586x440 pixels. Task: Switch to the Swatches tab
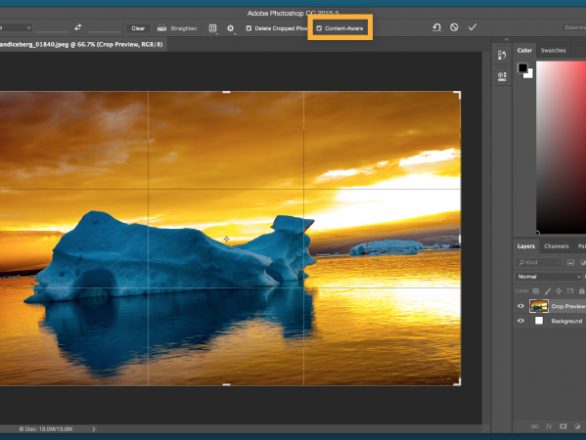[x=553, y=50]
